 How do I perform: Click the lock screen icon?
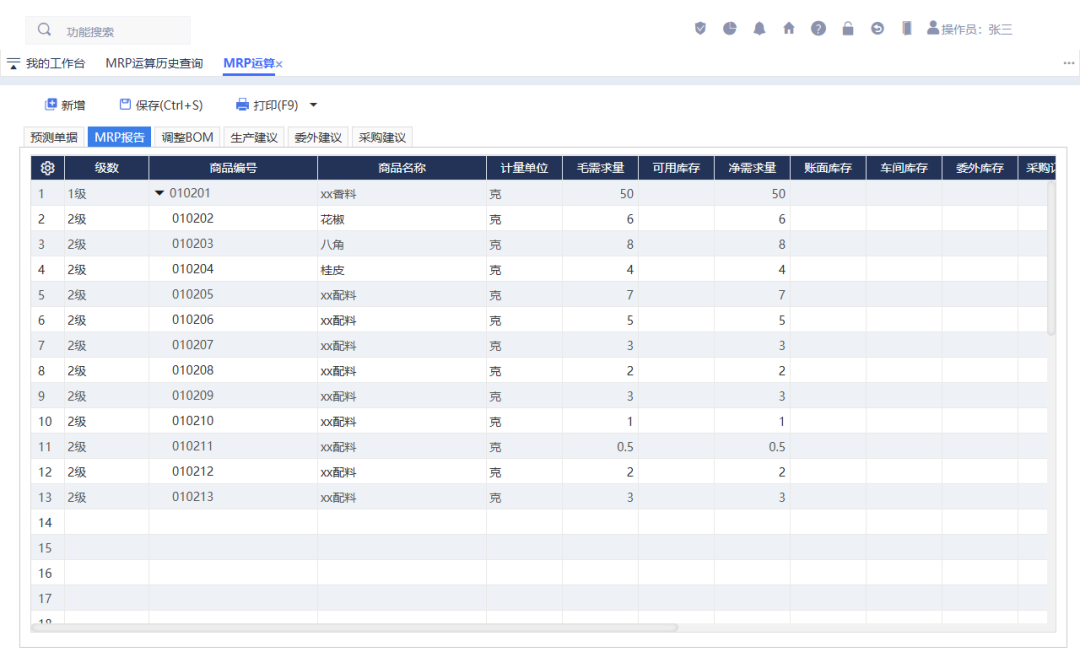coord(847,28)
